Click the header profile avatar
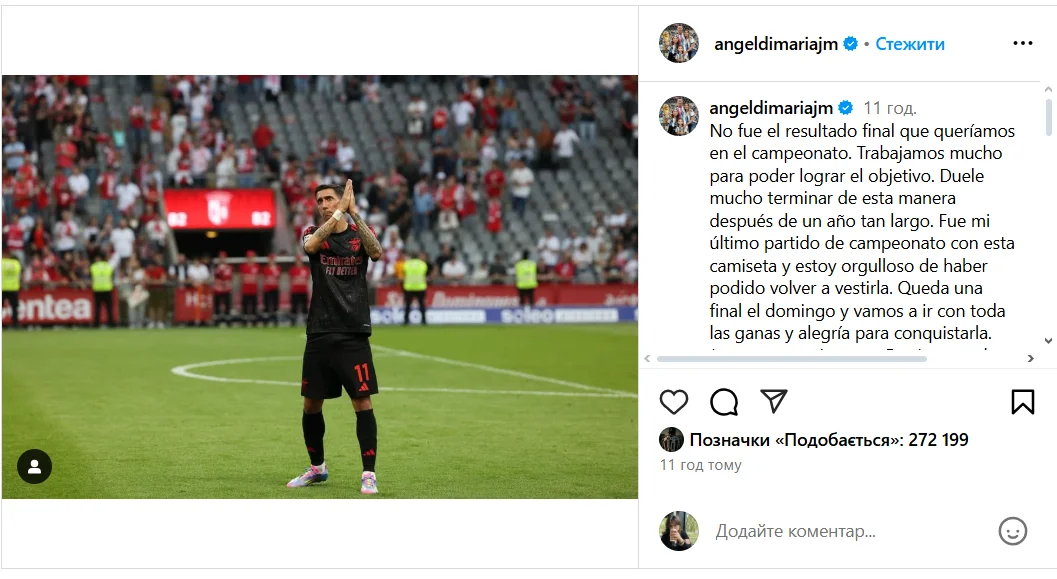Screen dimensions: 1057x579 click(679, 43)
